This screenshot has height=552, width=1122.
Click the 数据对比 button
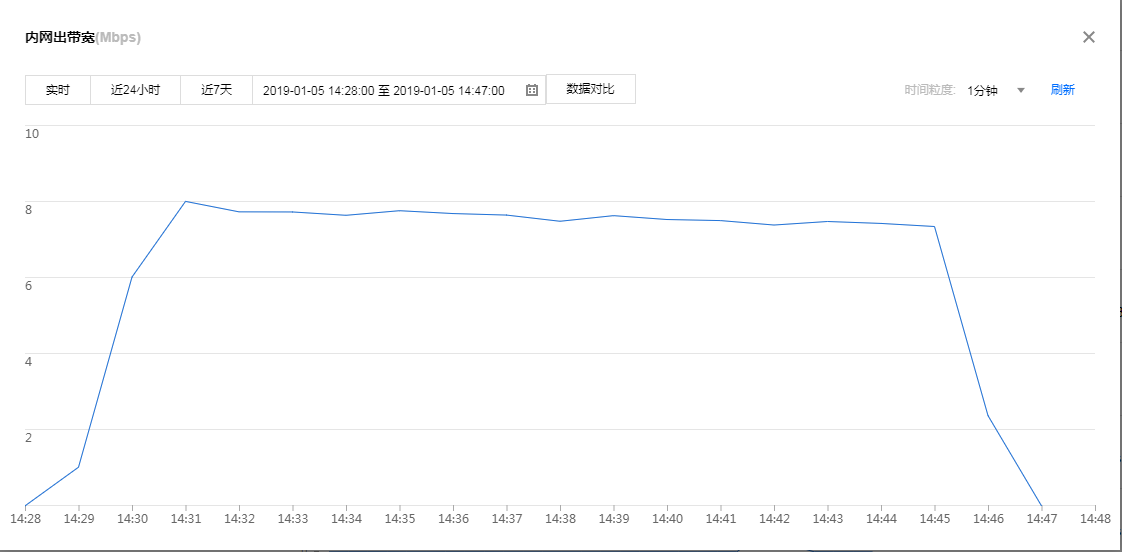coord(590,89)
